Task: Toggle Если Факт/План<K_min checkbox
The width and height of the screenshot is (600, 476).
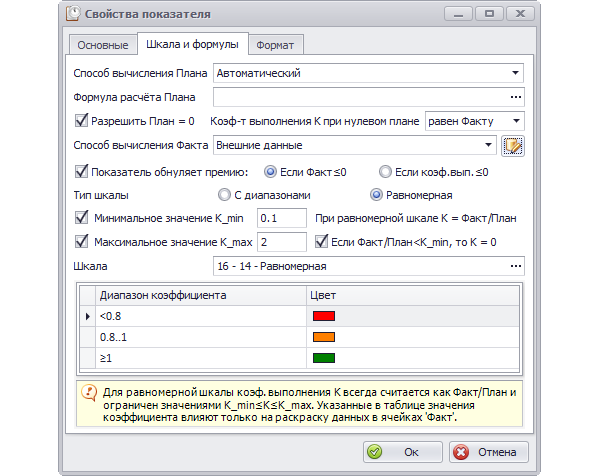Action: (x=321, y=242)
